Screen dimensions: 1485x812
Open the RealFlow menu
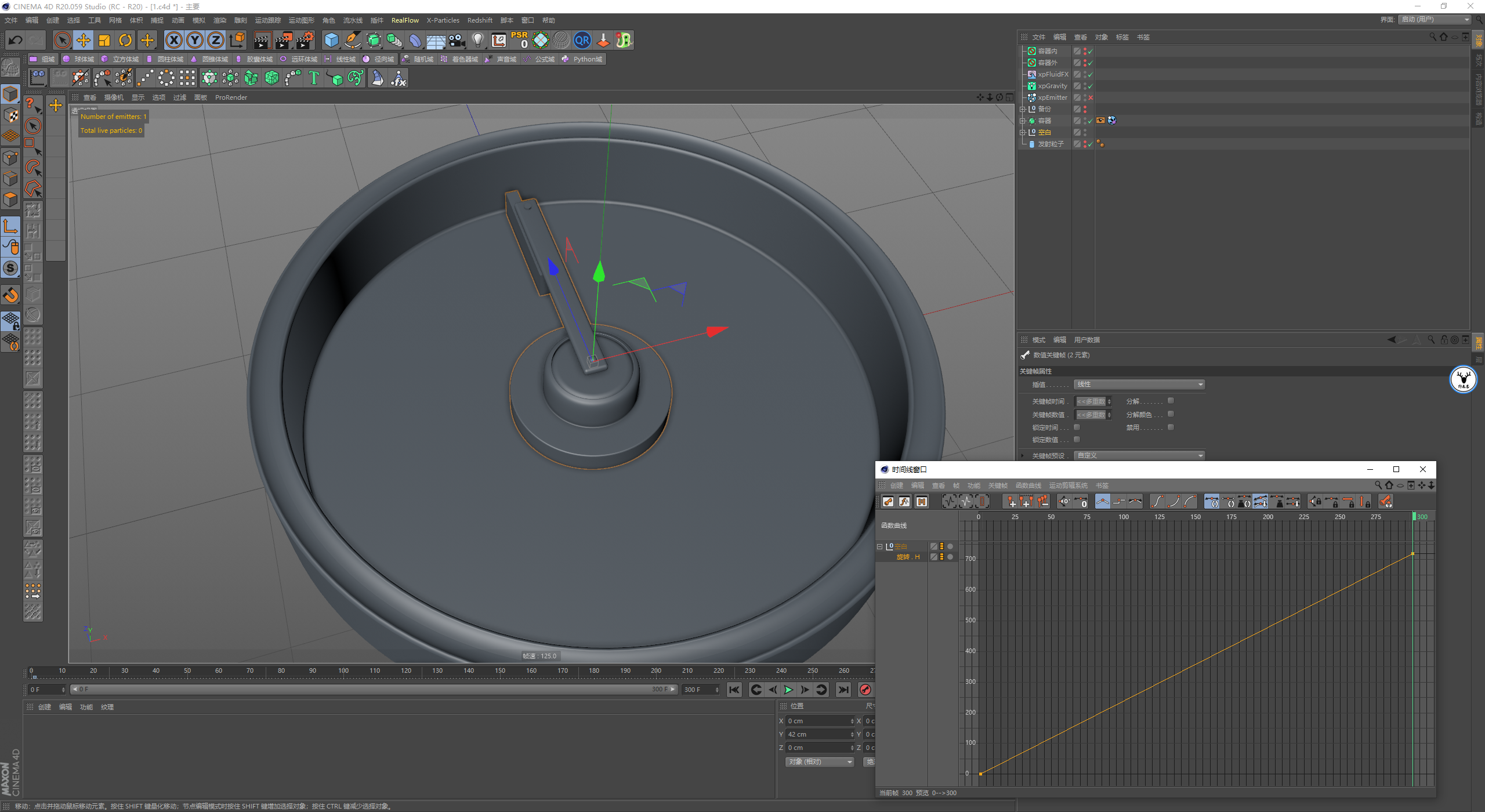click(x=405, y=20)
